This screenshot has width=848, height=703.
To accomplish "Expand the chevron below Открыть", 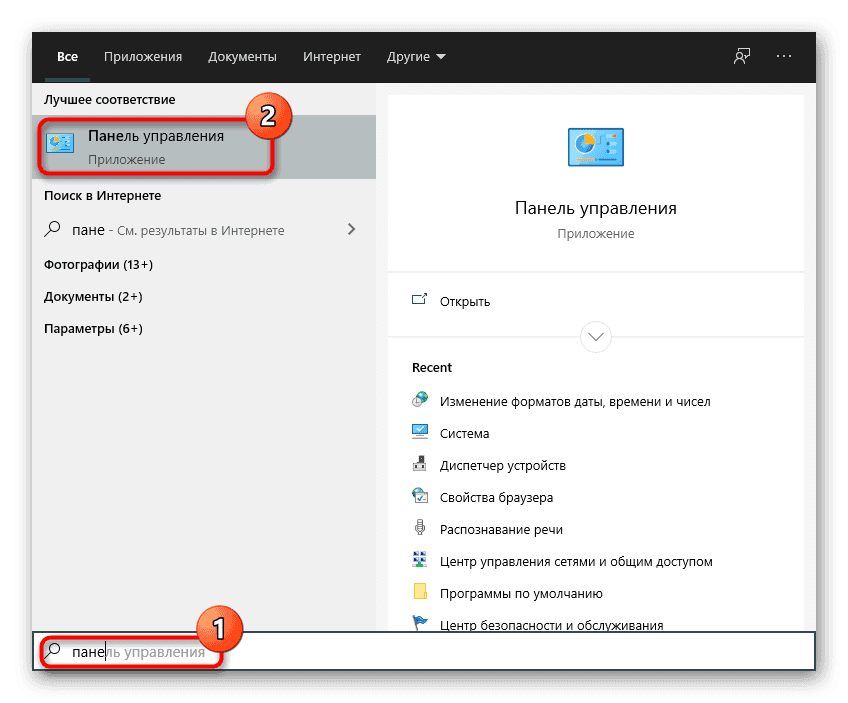I will [595, 337].
